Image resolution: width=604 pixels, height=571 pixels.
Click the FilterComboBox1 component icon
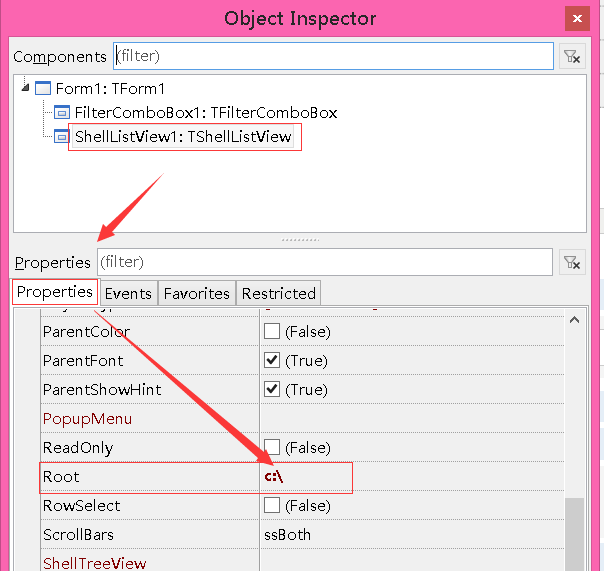(x=62, y=113)
